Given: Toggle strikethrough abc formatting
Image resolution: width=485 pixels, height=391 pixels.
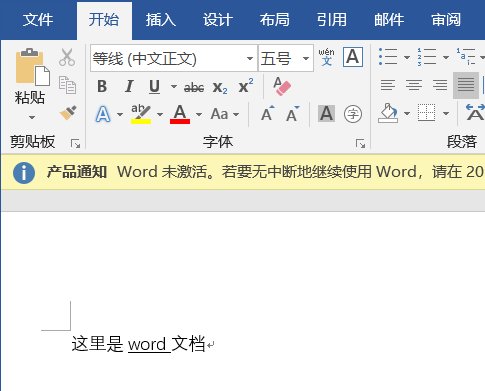Looking at the screenshot, I should click(194, 88).
